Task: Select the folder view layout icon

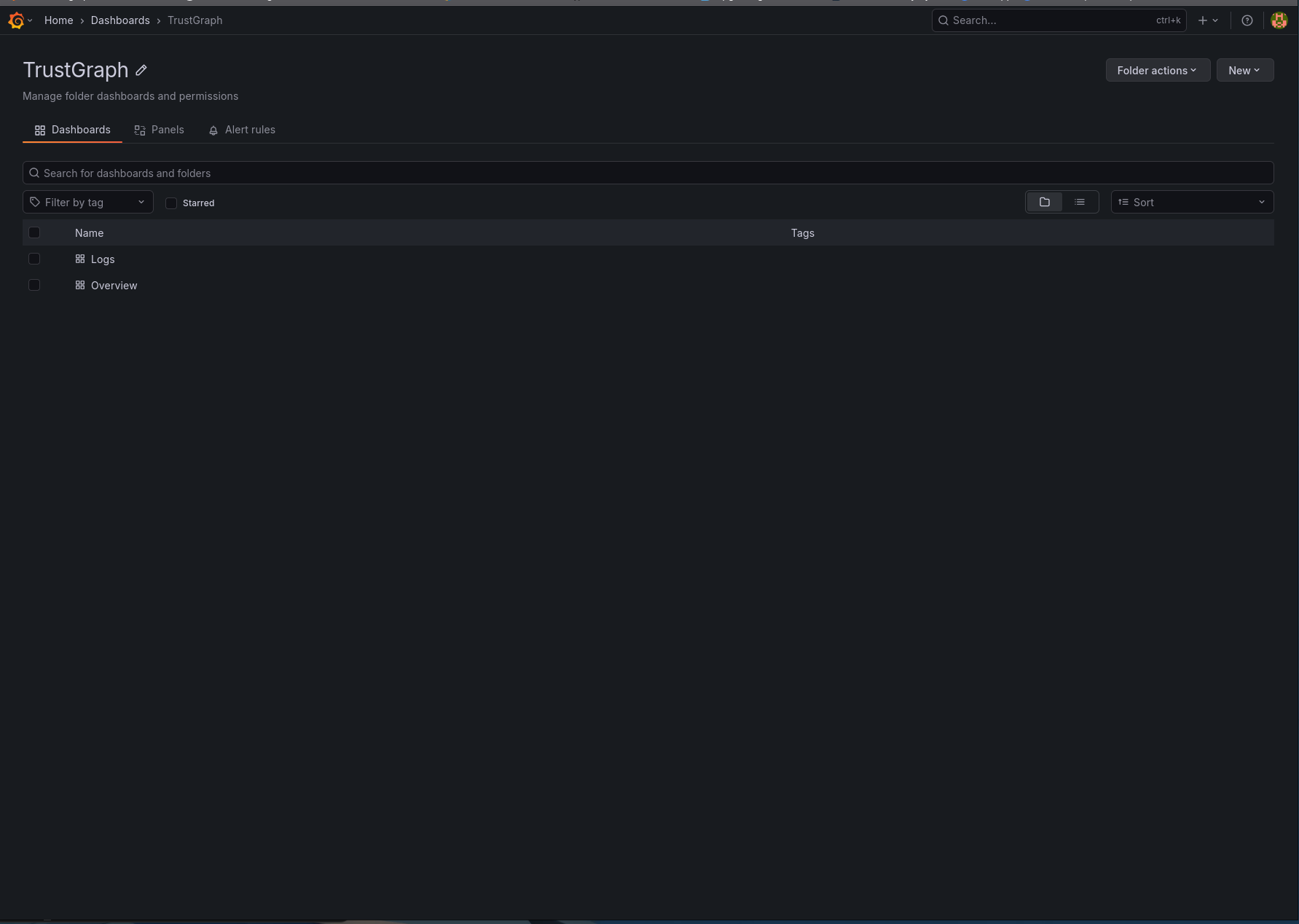Action: (1045, 202)
